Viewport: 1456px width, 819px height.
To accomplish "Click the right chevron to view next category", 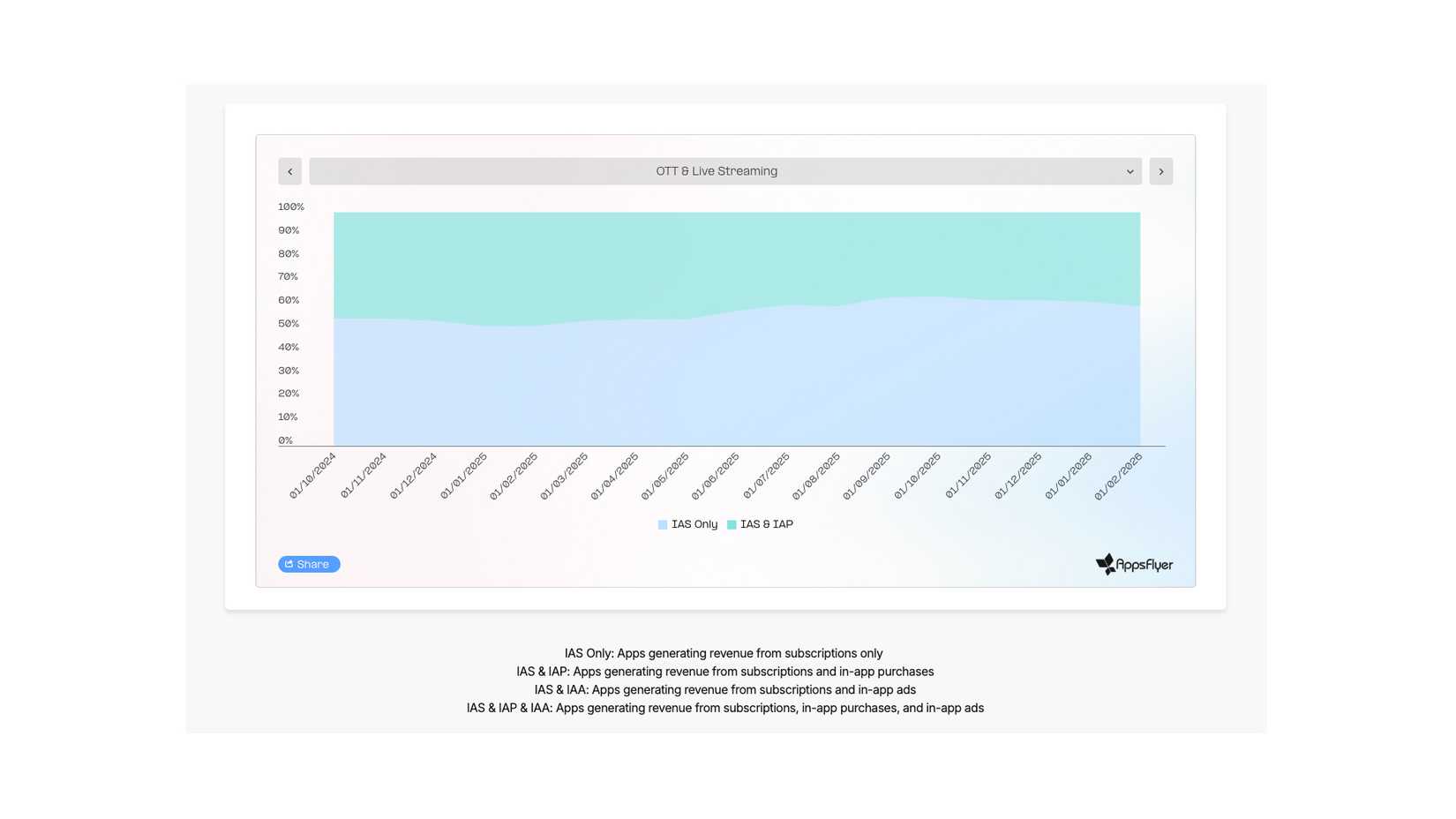I will click(1160, 171).
